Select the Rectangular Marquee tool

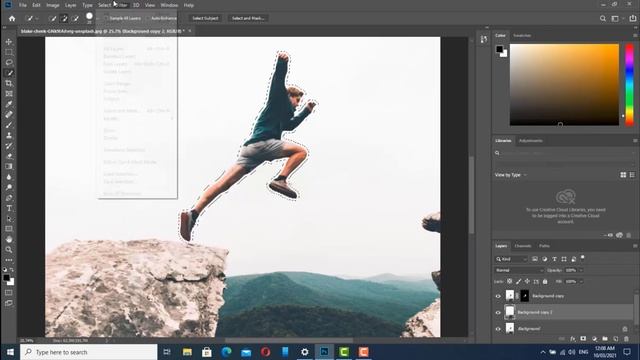(x=9, y=52)
